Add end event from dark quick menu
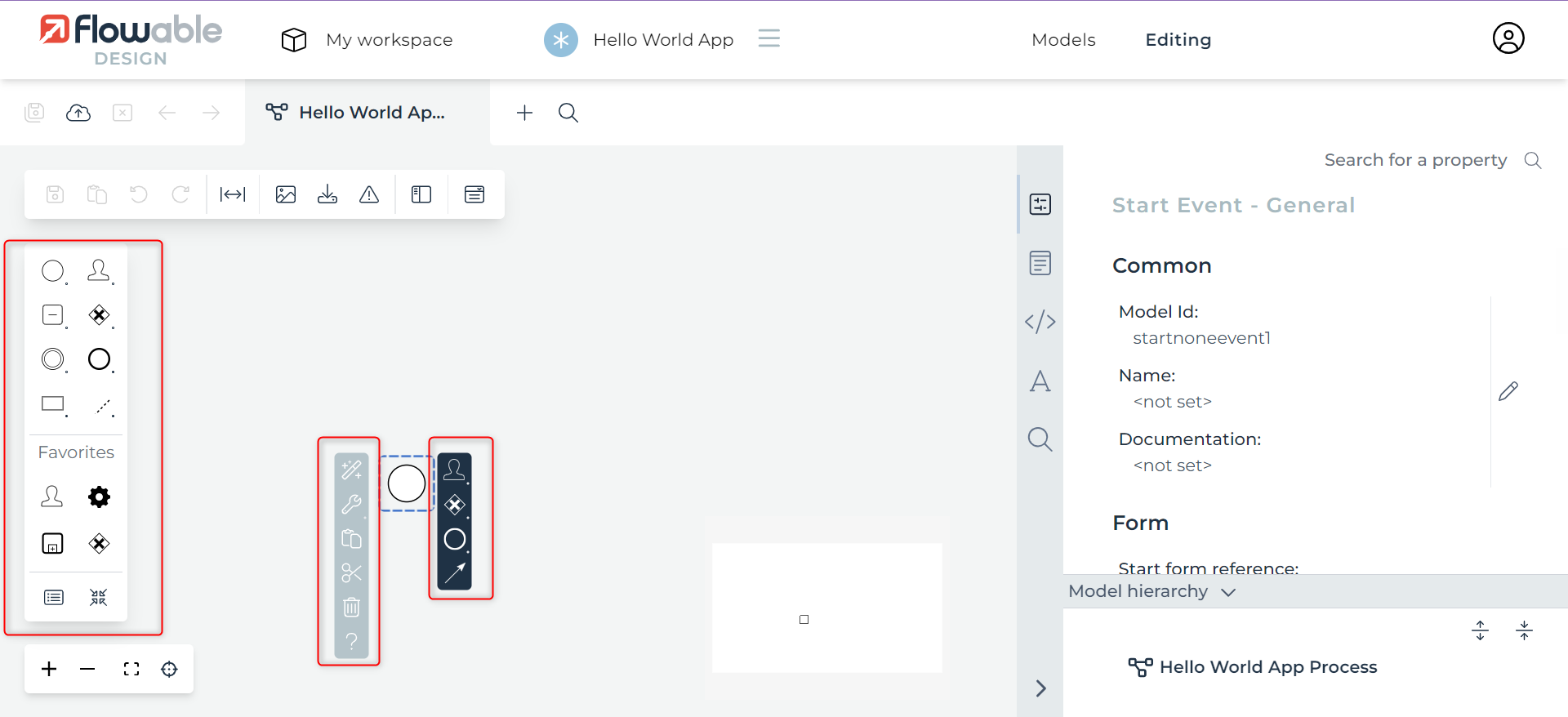 [455, 540]
